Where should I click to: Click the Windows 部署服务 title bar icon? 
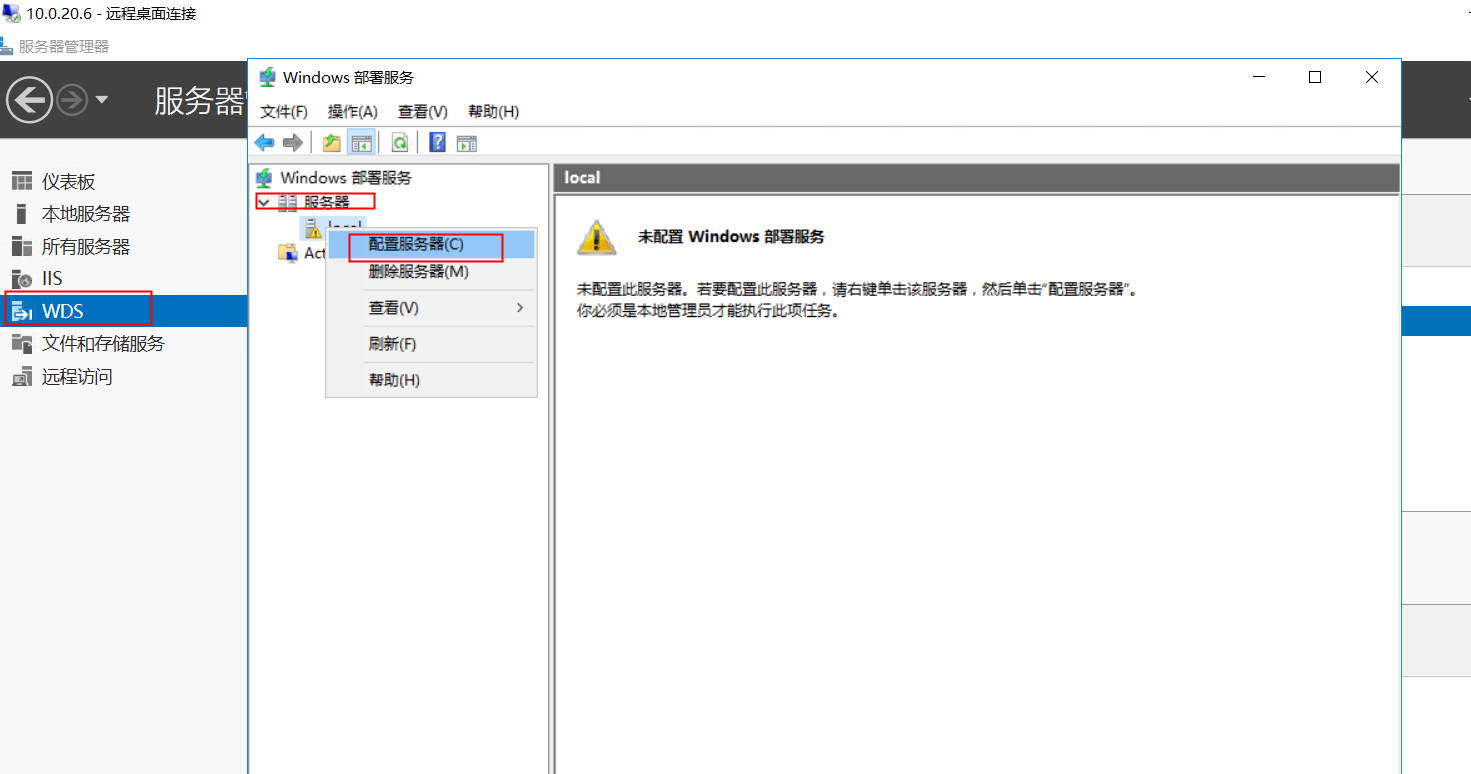click(267, 77)
